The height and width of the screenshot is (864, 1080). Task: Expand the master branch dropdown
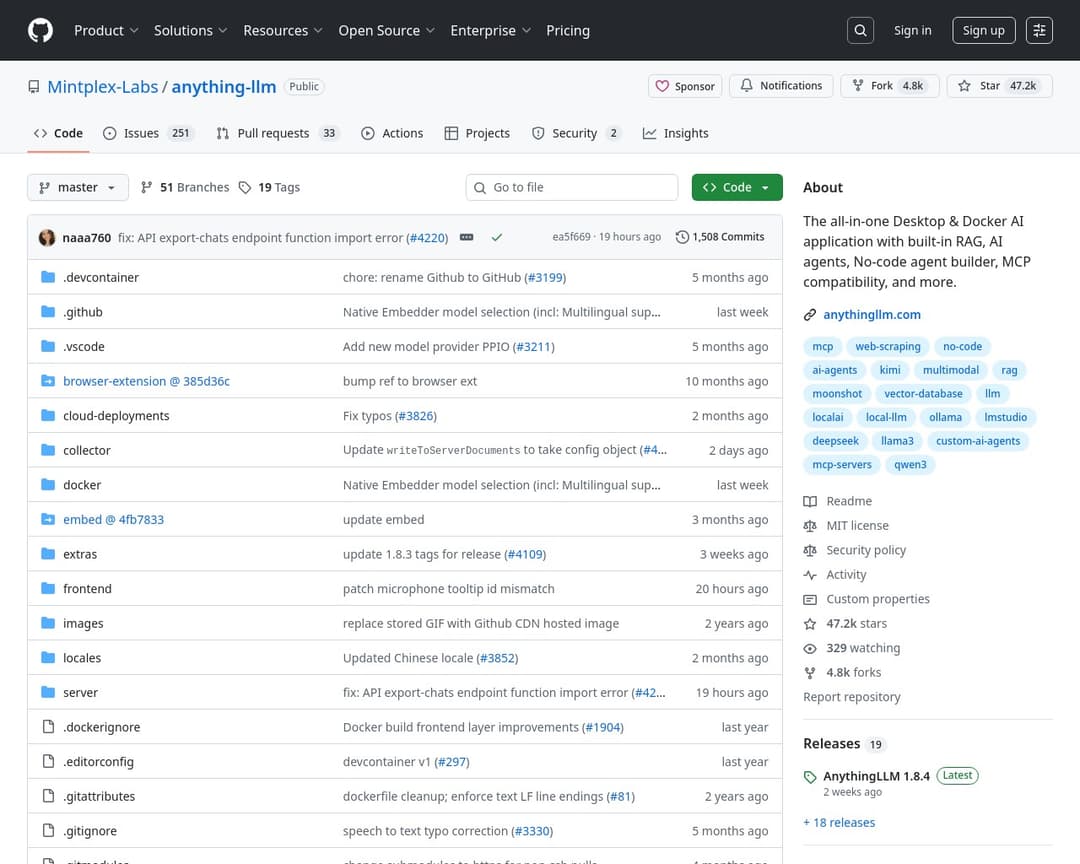coord(78,187)
